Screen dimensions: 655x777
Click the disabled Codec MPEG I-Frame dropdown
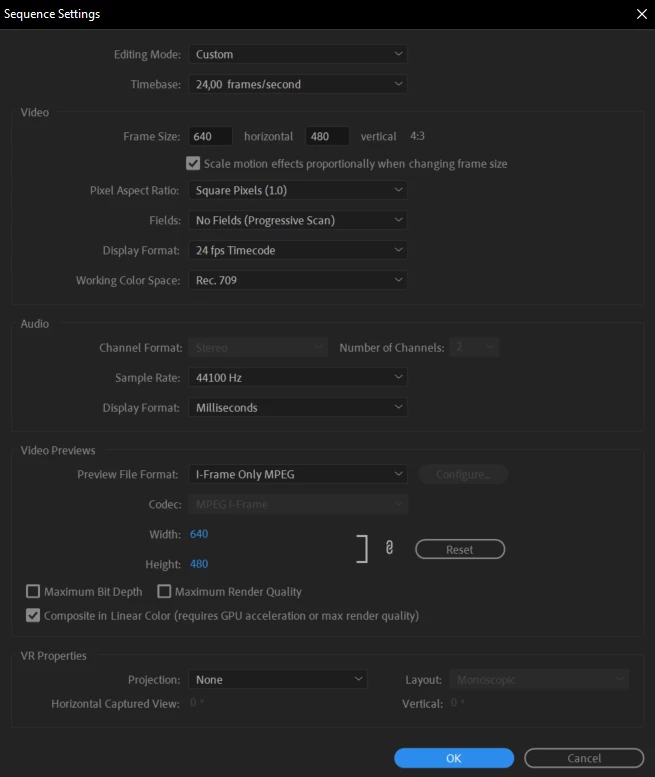click(x=298, y=504)
